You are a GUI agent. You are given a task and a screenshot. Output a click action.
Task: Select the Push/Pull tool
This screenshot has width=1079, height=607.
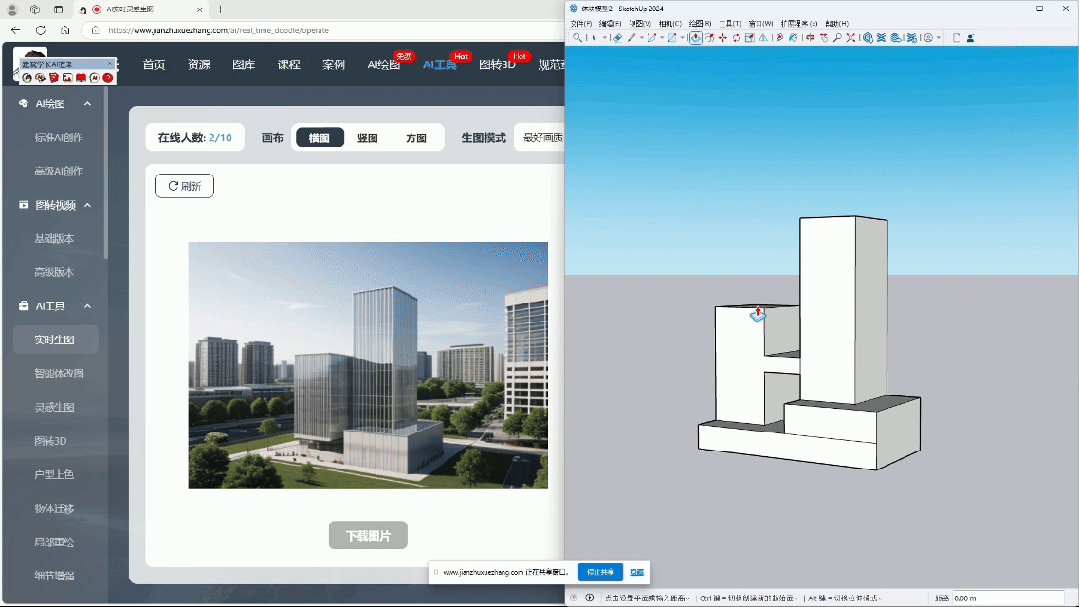(696, 38)
